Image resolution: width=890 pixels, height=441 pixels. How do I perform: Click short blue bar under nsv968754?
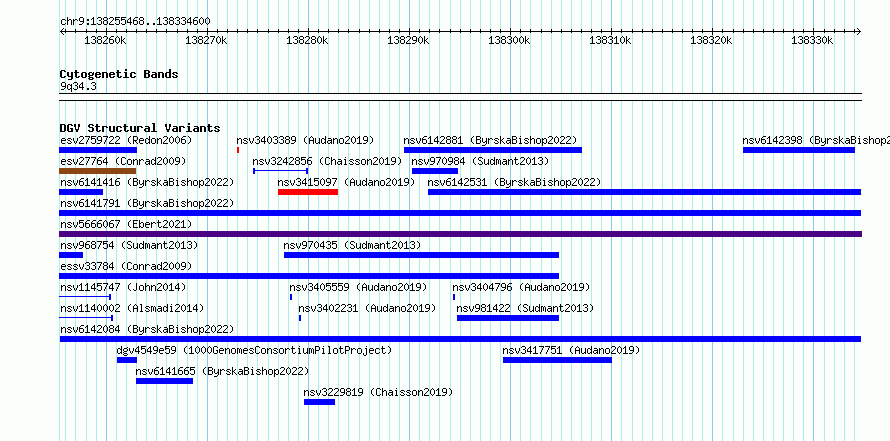71,255
